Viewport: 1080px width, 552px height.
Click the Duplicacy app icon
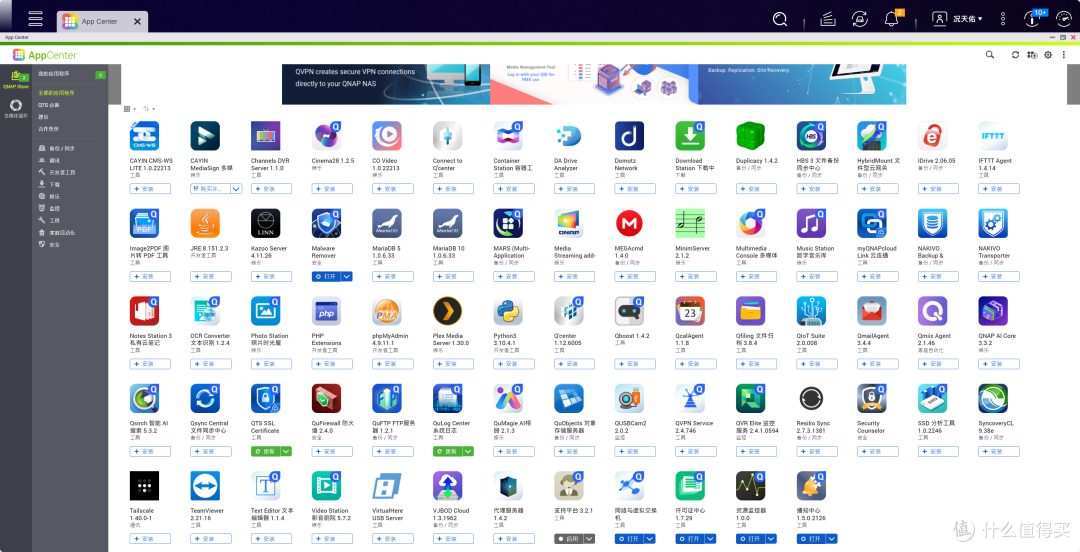tap(751, 136)
